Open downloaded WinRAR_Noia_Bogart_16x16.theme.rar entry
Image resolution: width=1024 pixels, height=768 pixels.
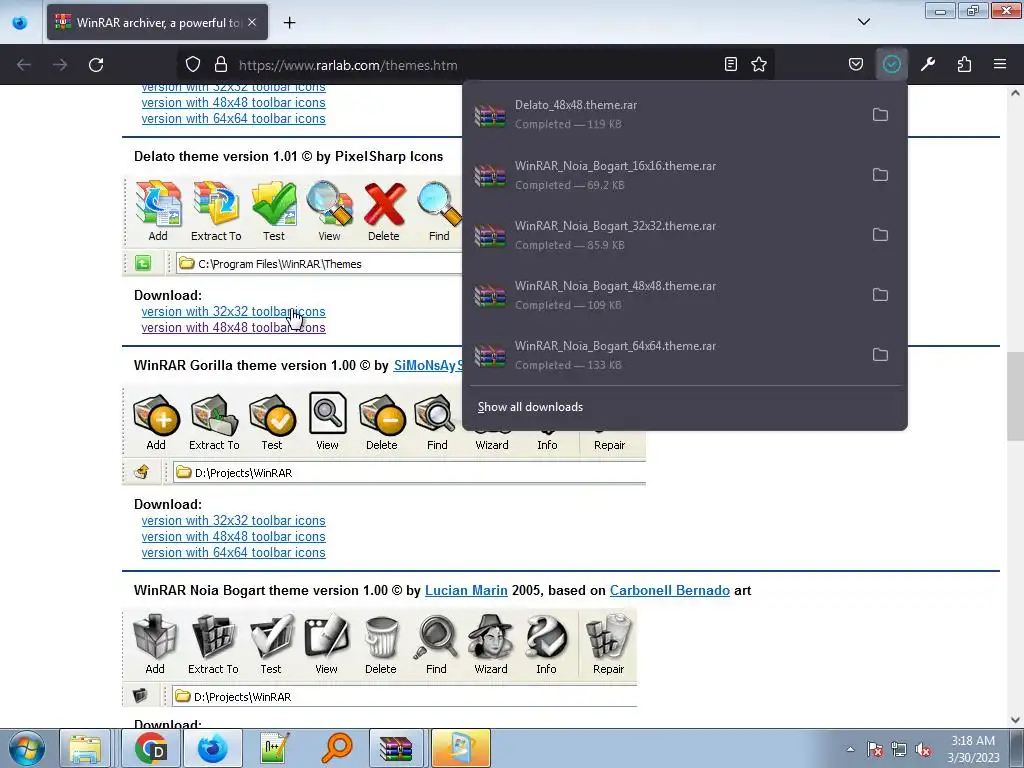point(663,174)
